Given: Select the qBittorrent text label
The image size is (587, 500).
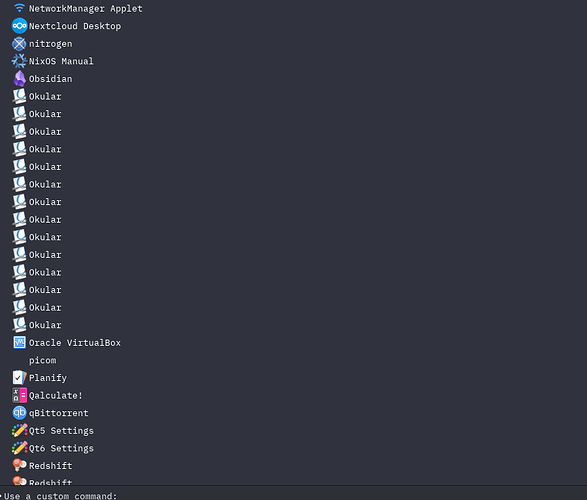Looking at the screenshot, I should [x=59, y=413].
